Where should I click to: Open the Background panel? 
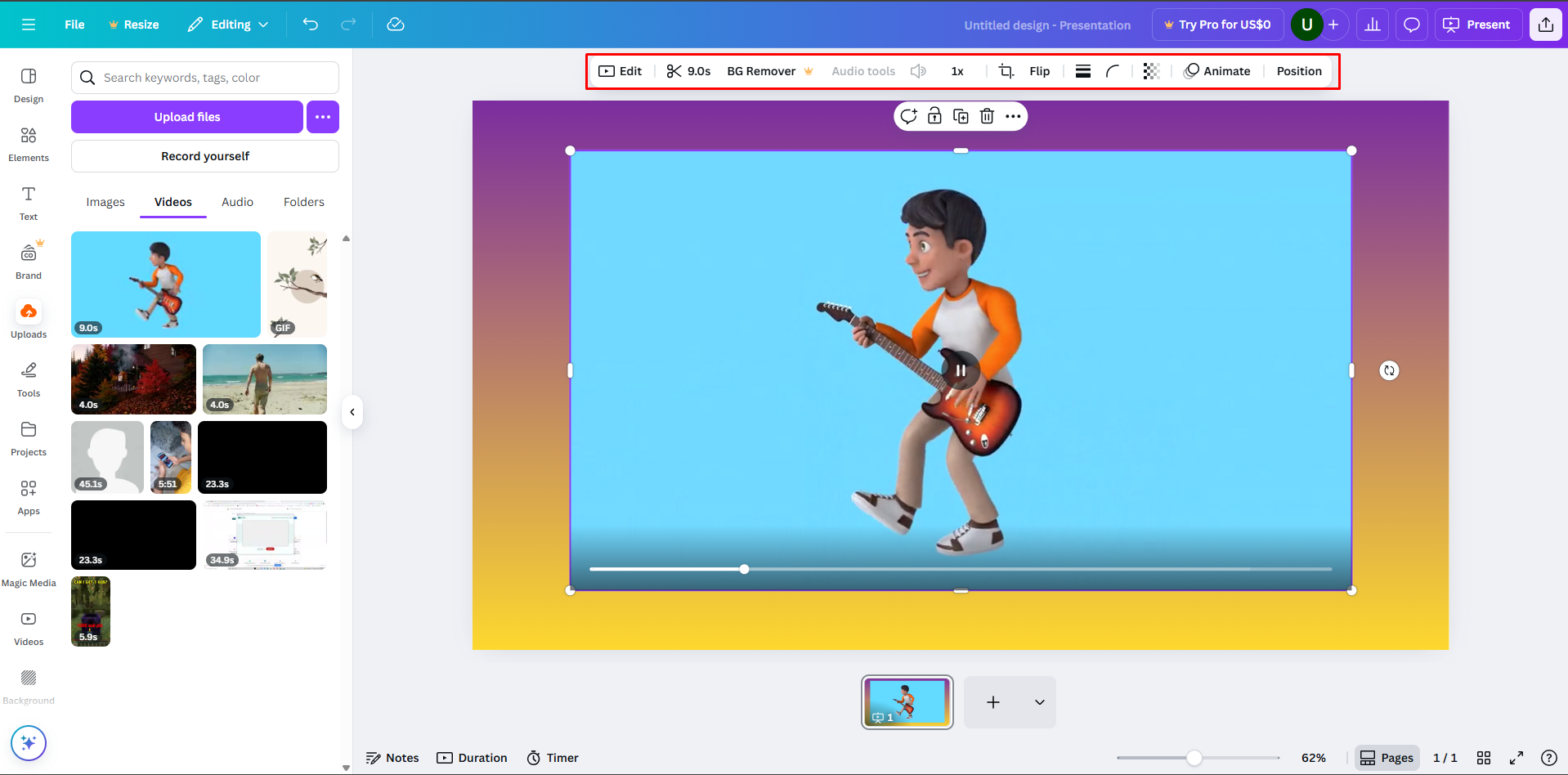29,687
